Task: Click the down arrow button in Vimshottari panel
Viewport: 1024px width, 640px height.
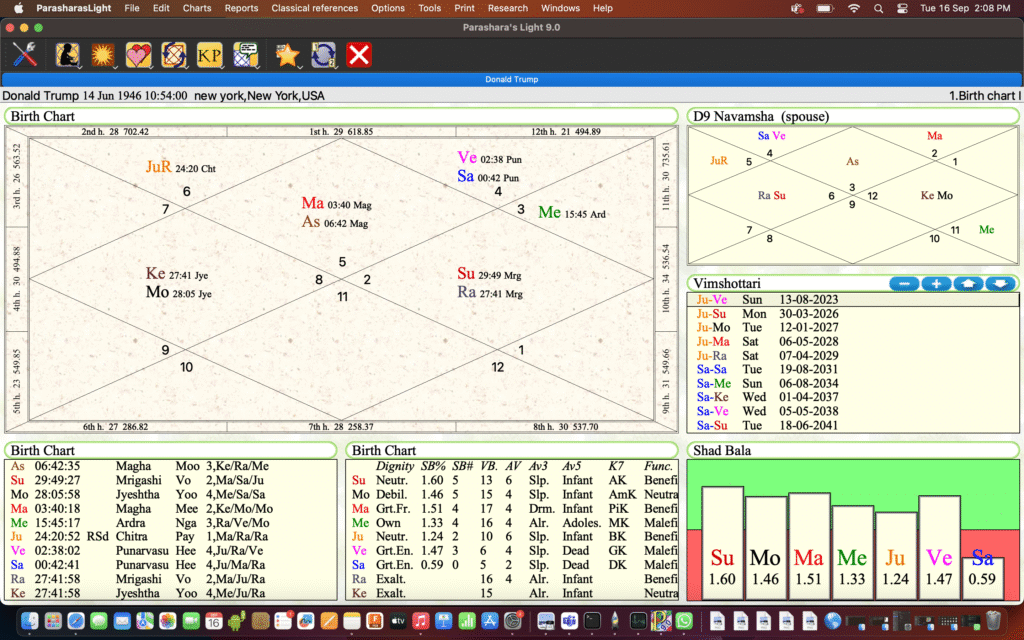Action: point(1000,283)
